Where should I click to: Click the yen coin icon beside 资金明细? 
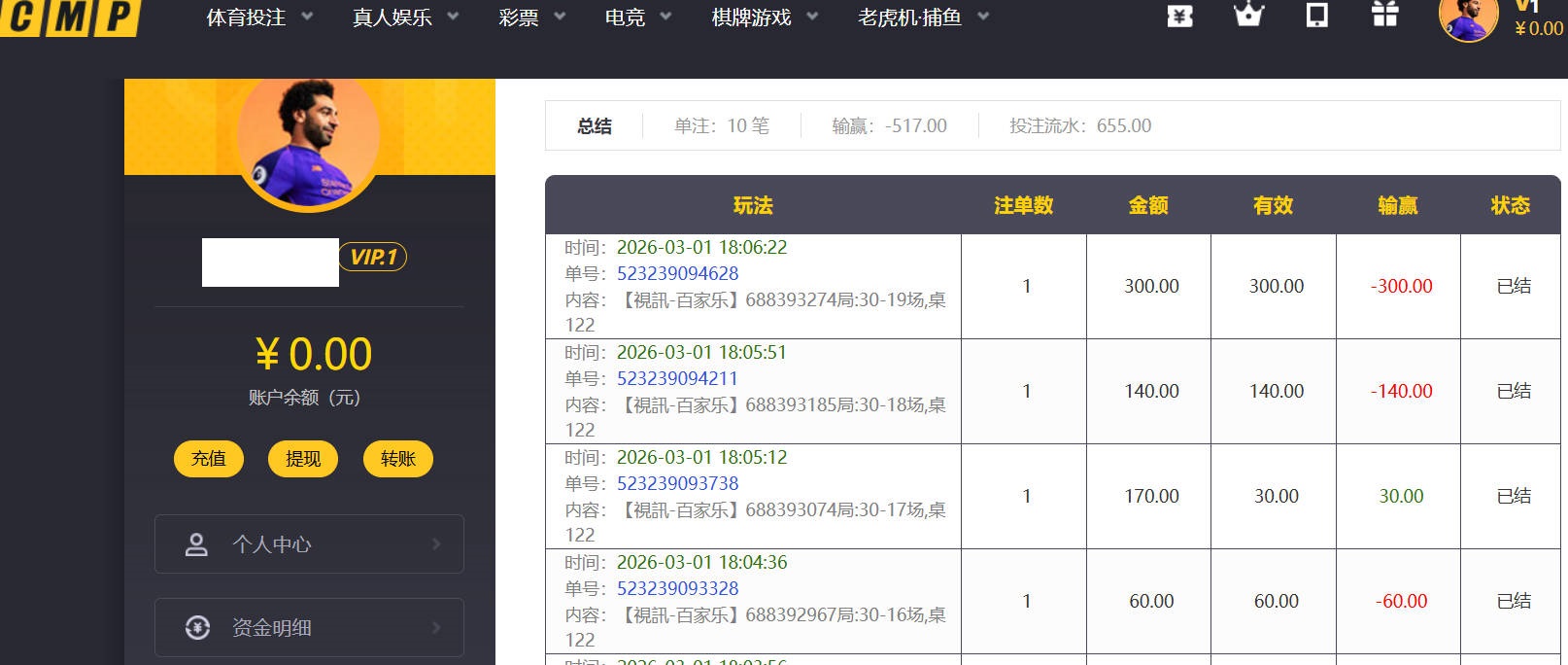pos(197,628)
